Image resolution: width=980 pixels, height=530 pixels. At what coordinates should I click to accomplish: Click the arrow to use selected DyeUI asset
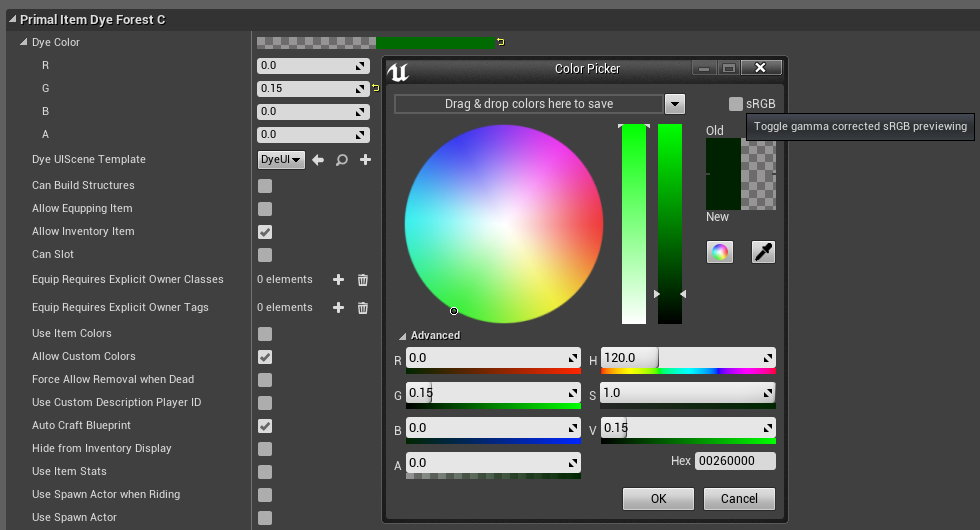click(x=318, y=160)
